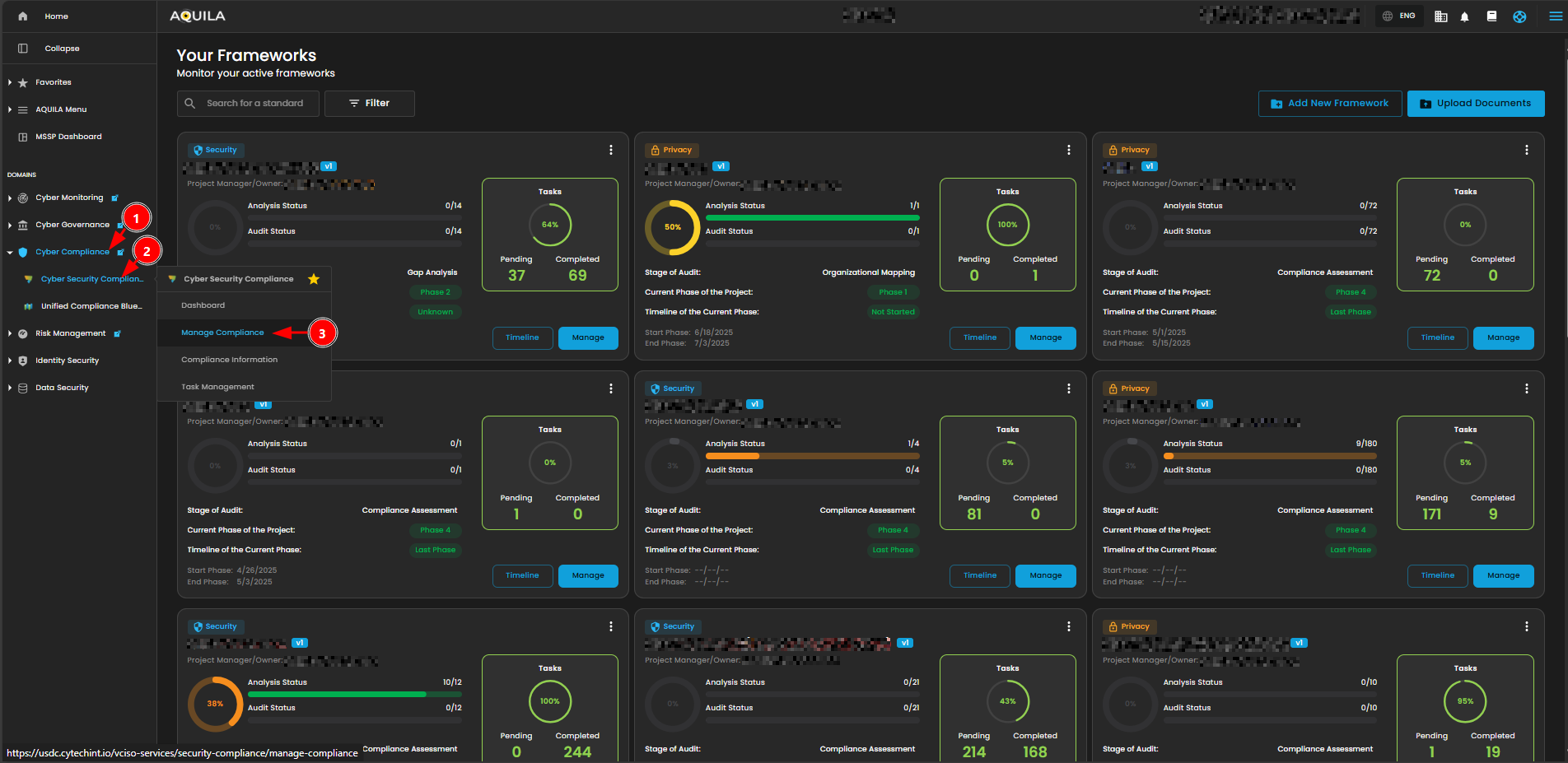Open notifications bell in top bar
1568x763 pixels.
click(x=1464, y=16)
